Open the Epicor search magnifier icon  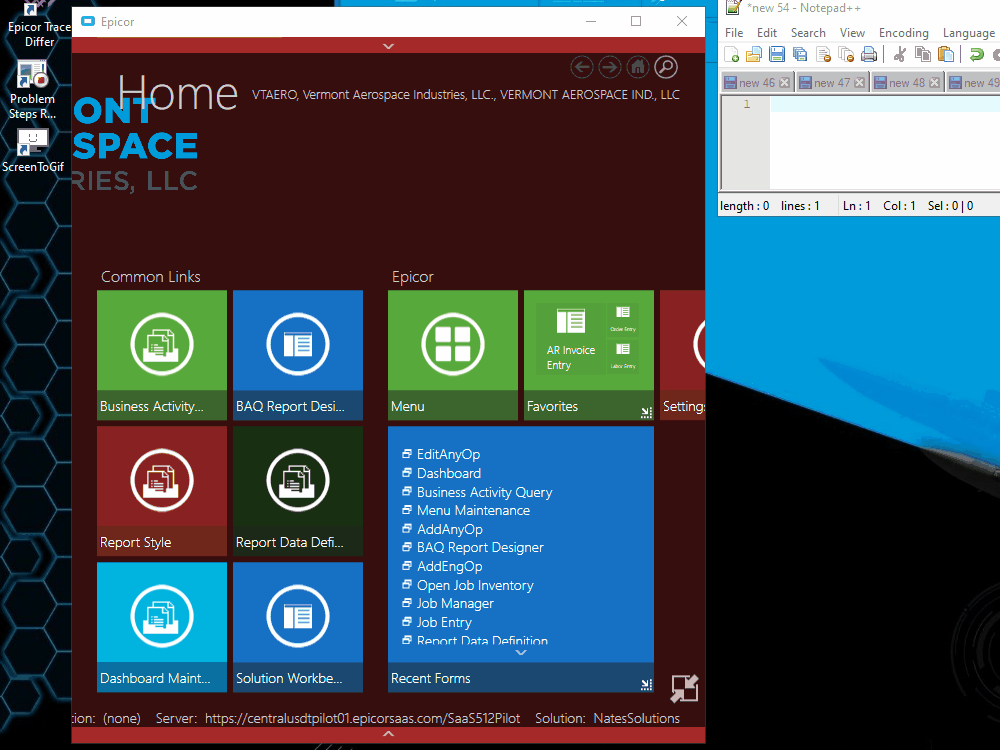[x=666, y=67]
